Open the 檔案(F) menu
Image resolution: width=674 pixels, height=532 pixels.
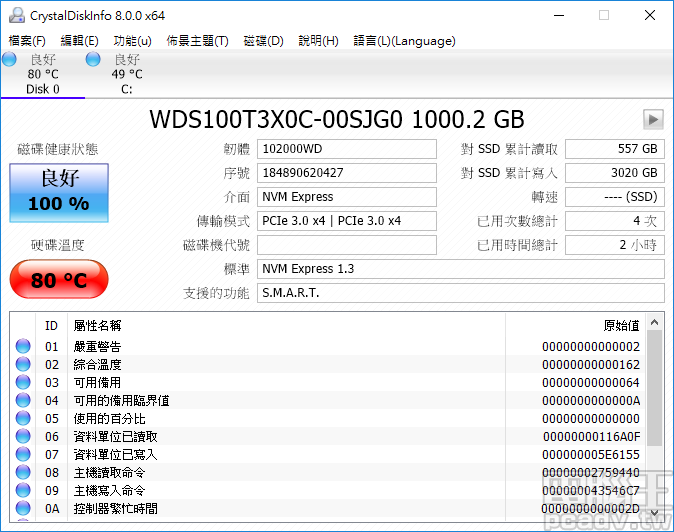coord(27,41)
